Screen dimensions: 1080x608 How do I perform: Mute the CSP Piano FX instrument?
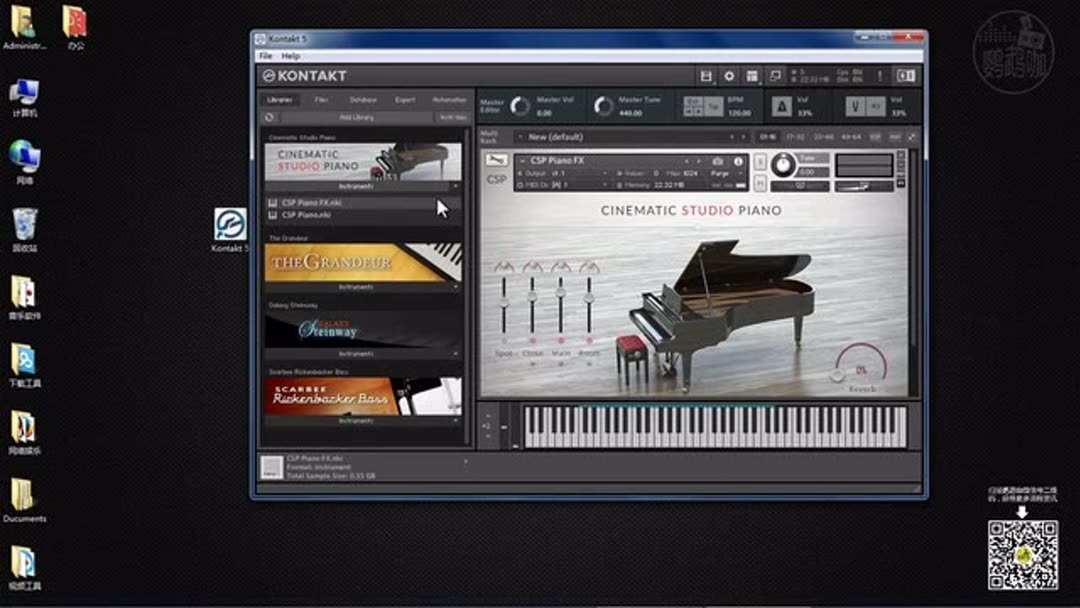760,182
